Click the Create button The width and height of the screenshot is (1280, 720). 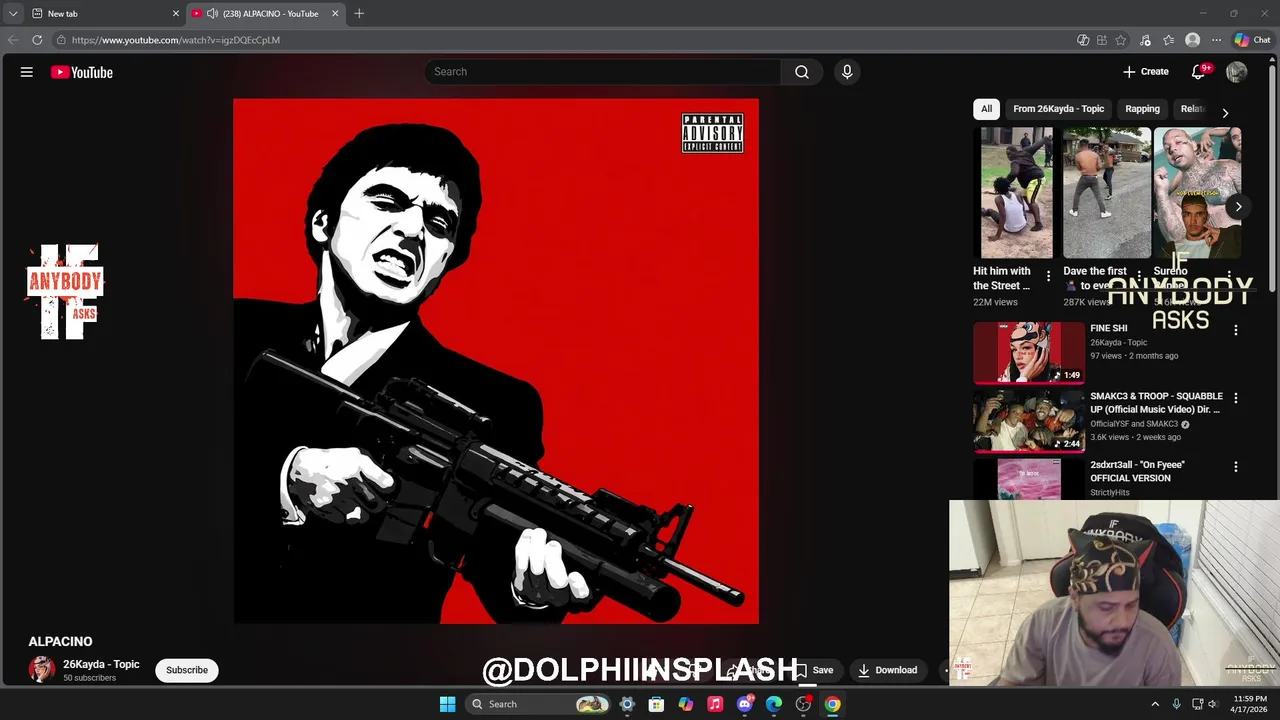coord(1145,72)
